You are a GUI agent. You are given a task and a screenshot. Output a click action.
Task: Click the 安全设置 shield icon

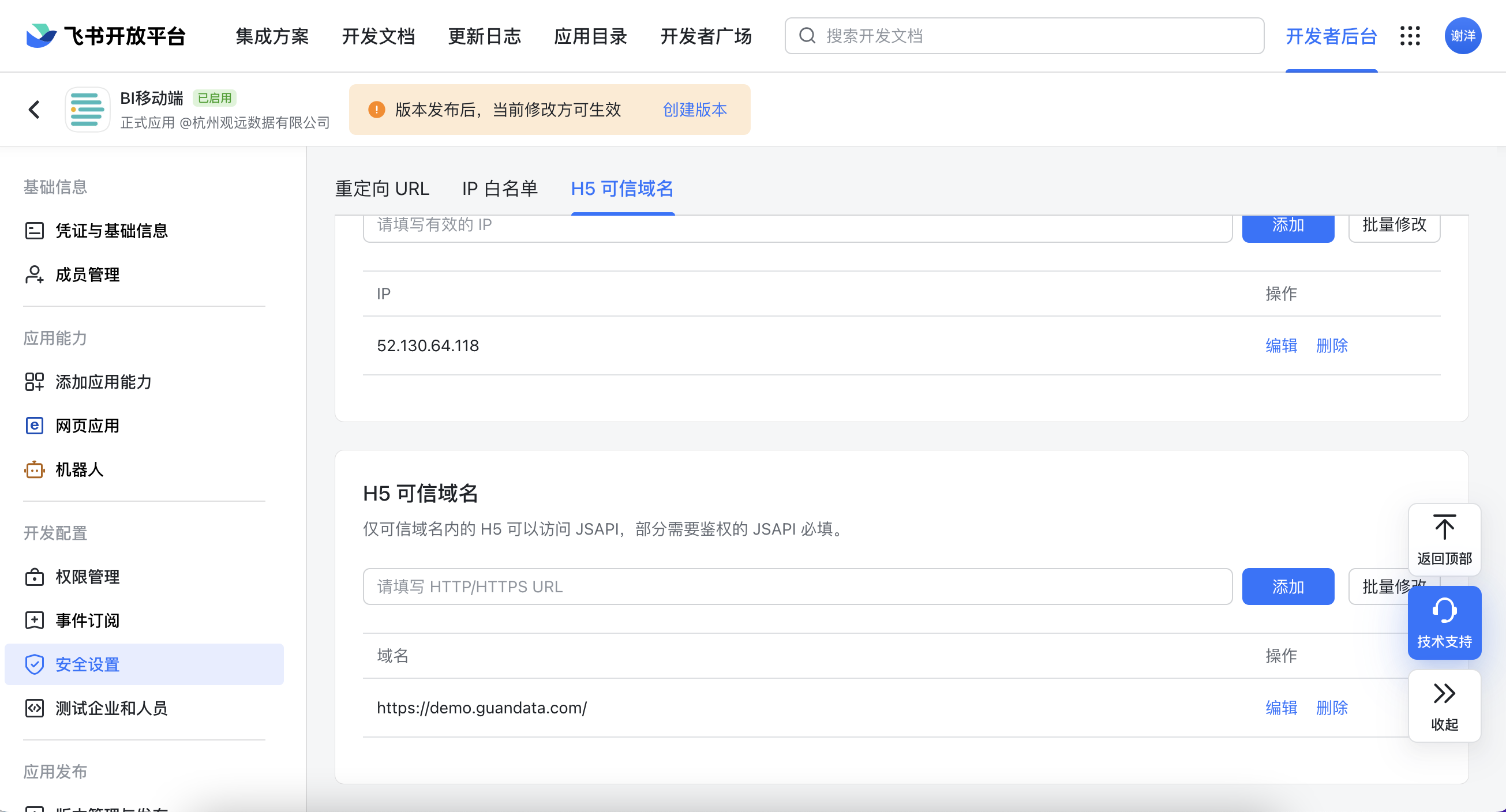click(35, 664)
